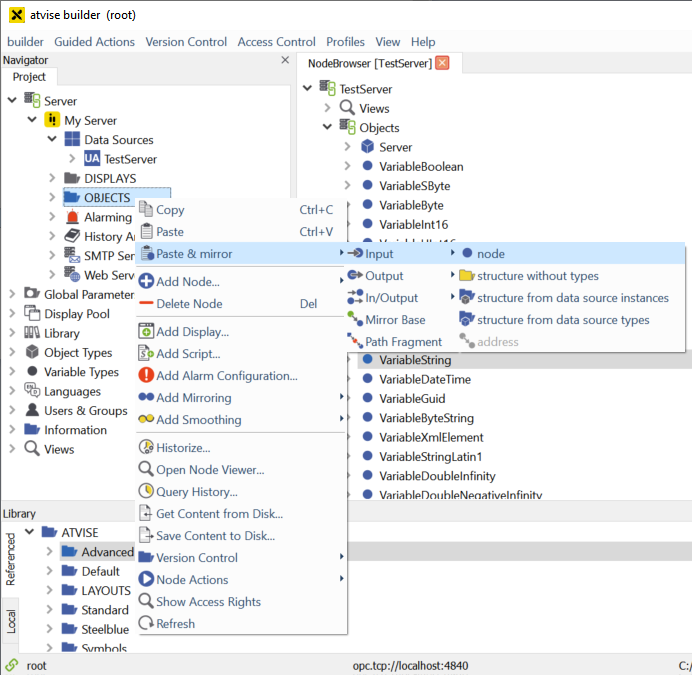Image resolution: width=692 pixels, height=675 pixels.
Task: Open the Version Control menu
Action: (186, 42)
